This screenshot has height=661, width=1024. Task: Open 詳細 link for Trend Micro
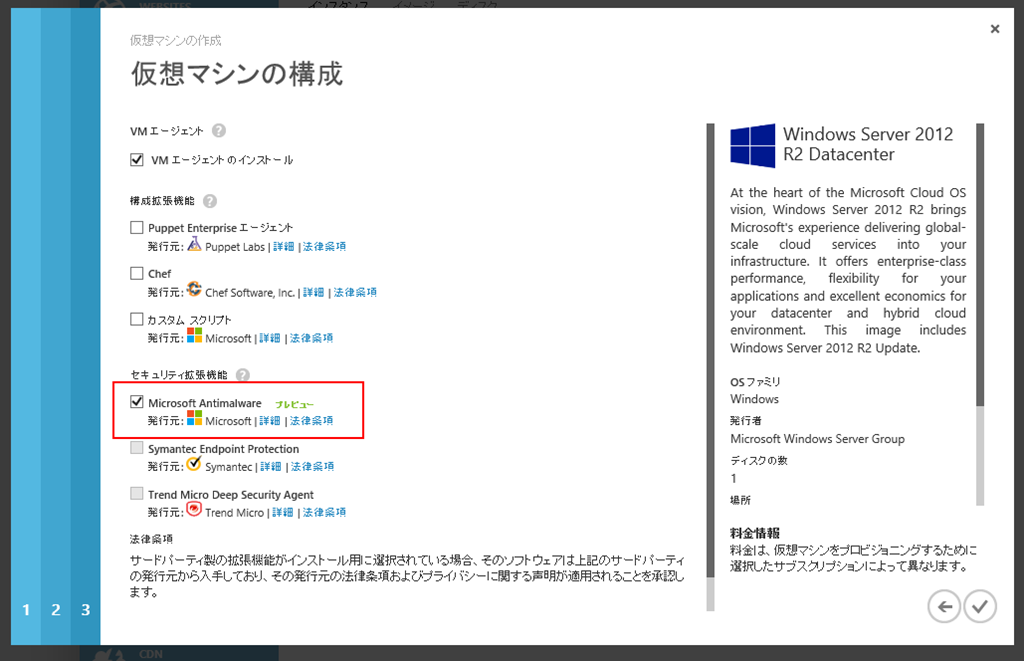click(x=283, y=512)
